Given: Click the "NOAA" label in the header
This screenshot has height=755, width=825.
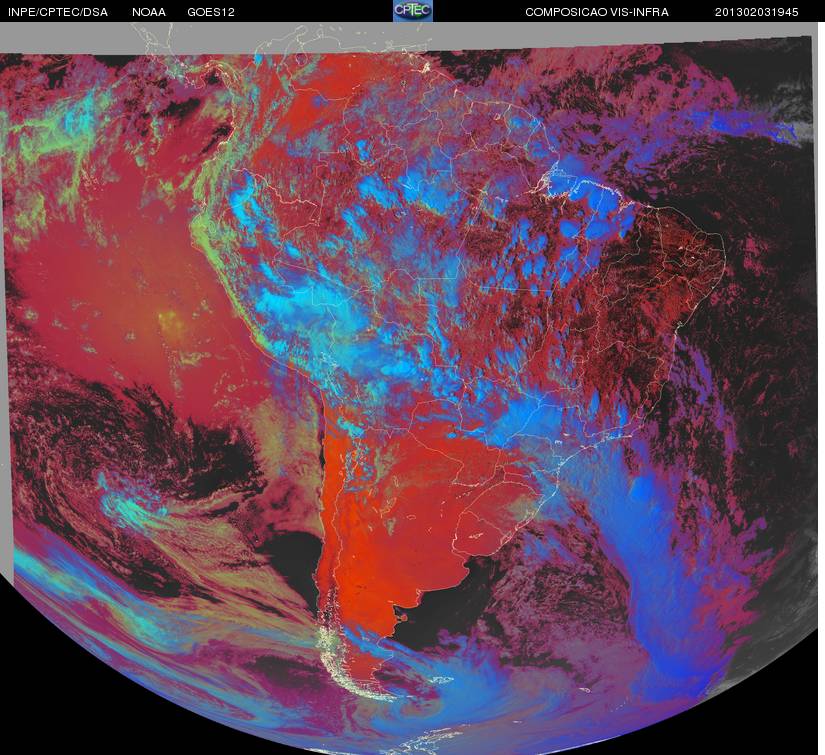Looking at the screenshot, I should 149,12.
